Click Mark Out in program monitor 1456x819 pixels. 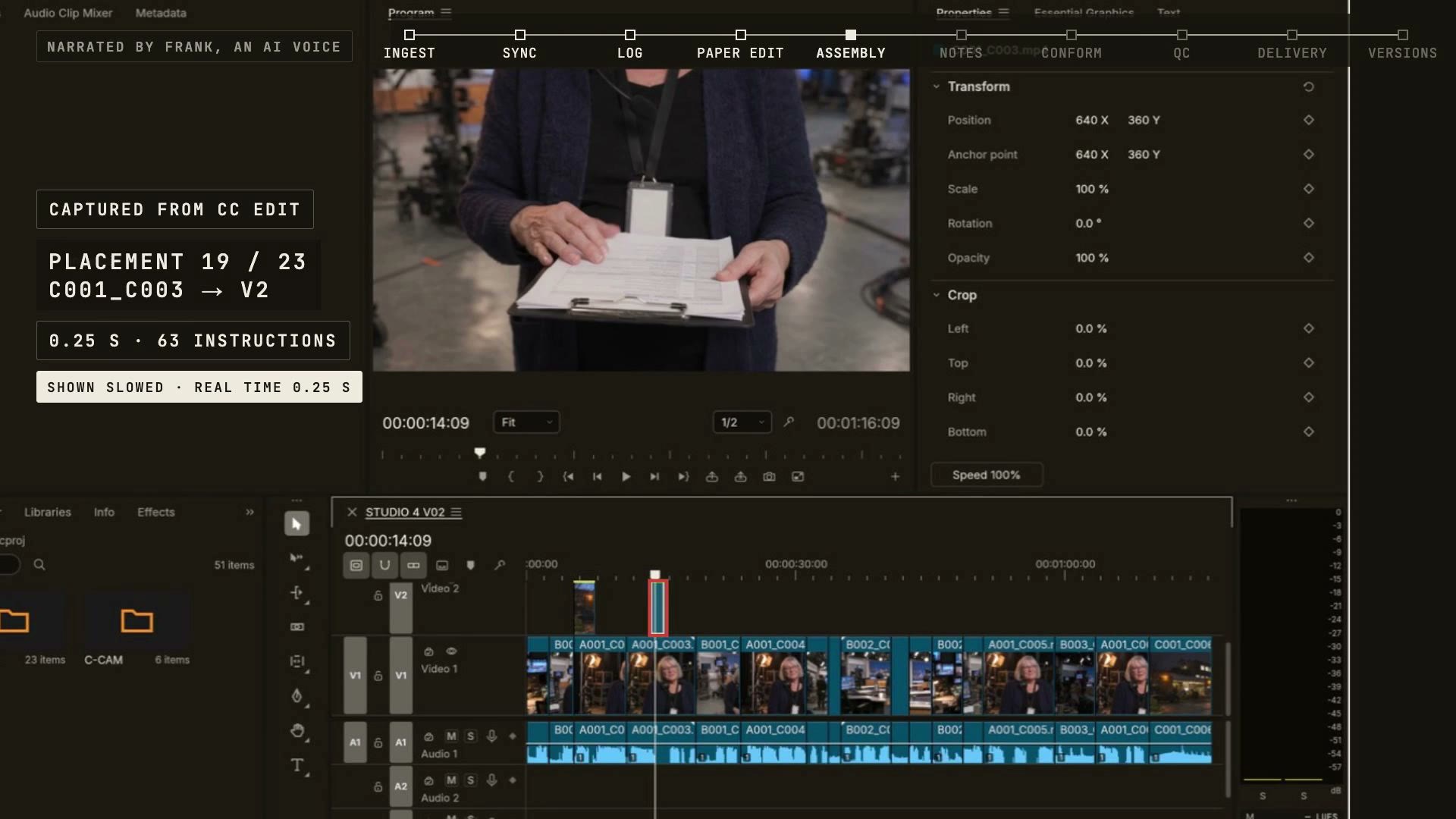[x=540, y=476]
